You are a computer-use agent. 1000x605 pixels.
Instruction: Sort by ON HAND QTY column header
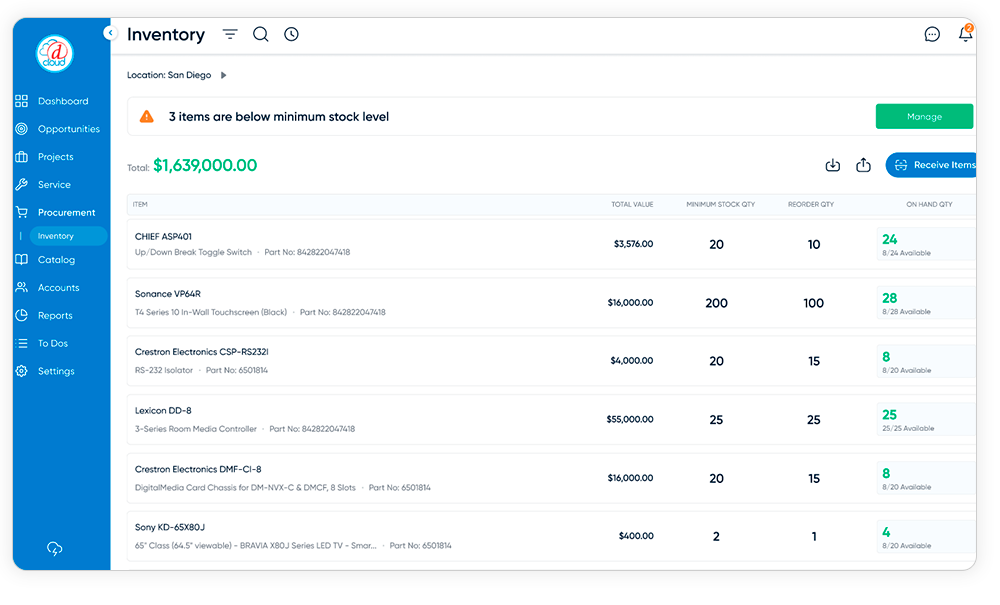tap(929, 205)
